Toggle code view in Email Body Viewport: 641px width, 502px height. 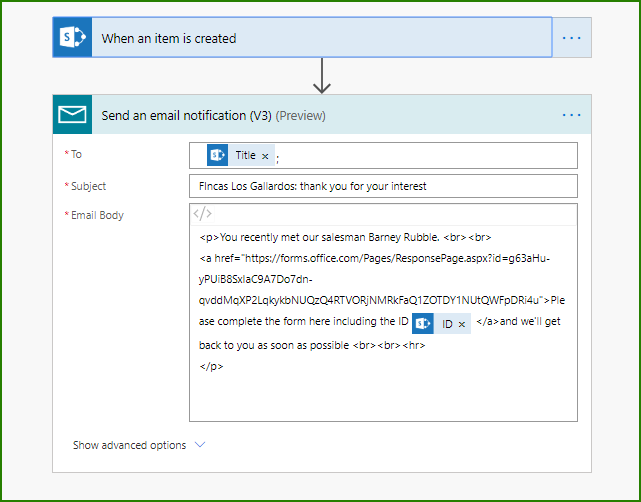tap(202, 214)
